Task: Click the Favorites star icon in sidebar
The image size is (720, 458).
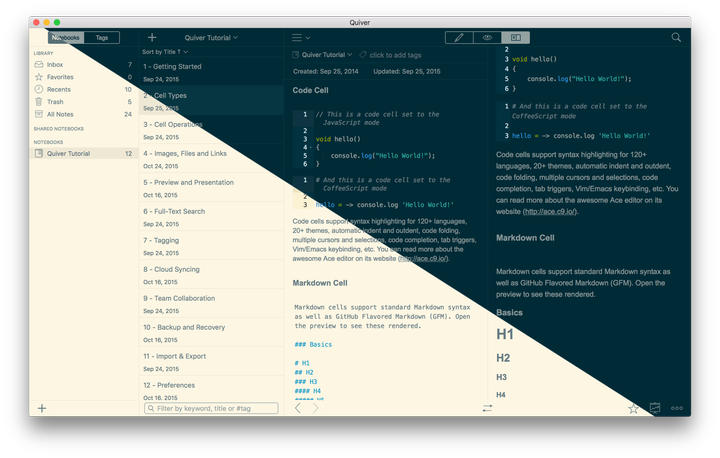Action: [x=39, y=77]
